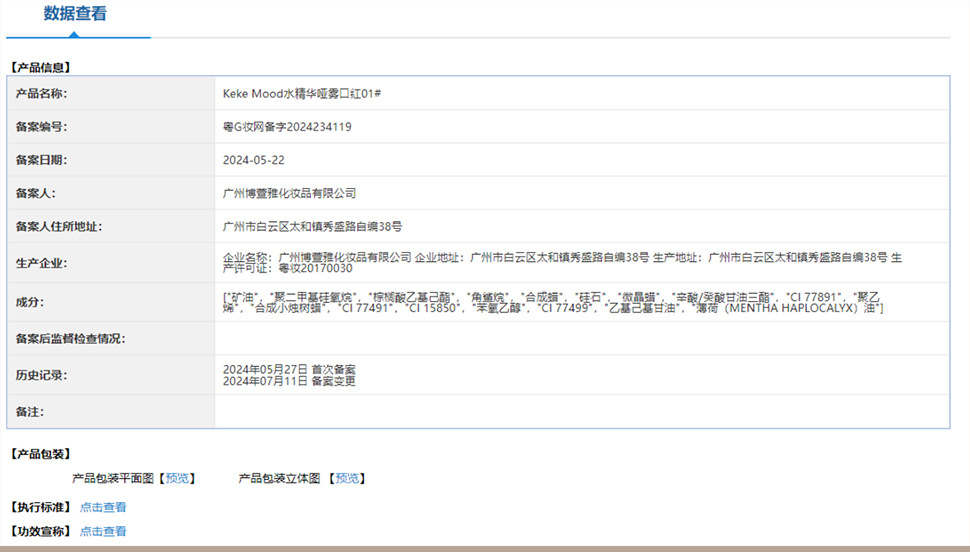Preview 产品包装立体图 via its 预览 link
This screenshot has width=970, height=552.
(347, 478)
